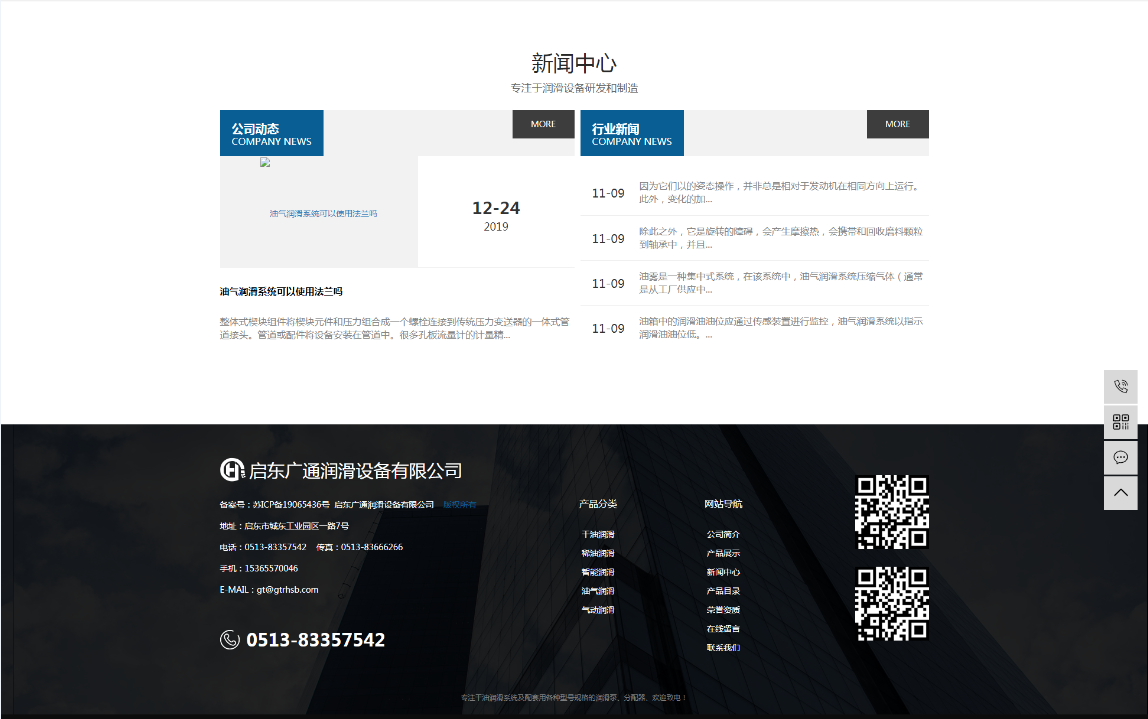Click the news thumbnail image placeholder
1148x719 pixels.
[x=318, y=212]
